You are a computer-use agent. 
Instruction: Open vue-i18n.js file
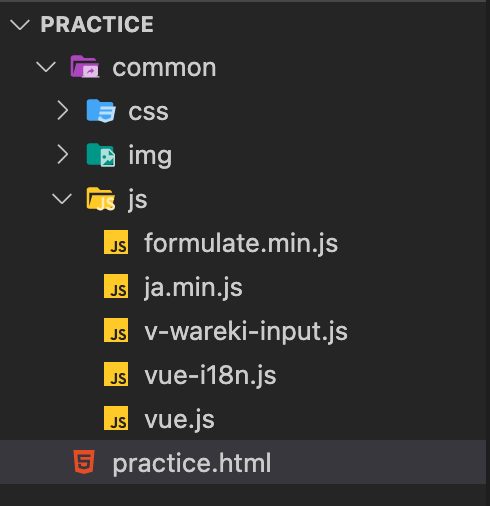pos(210,375)
